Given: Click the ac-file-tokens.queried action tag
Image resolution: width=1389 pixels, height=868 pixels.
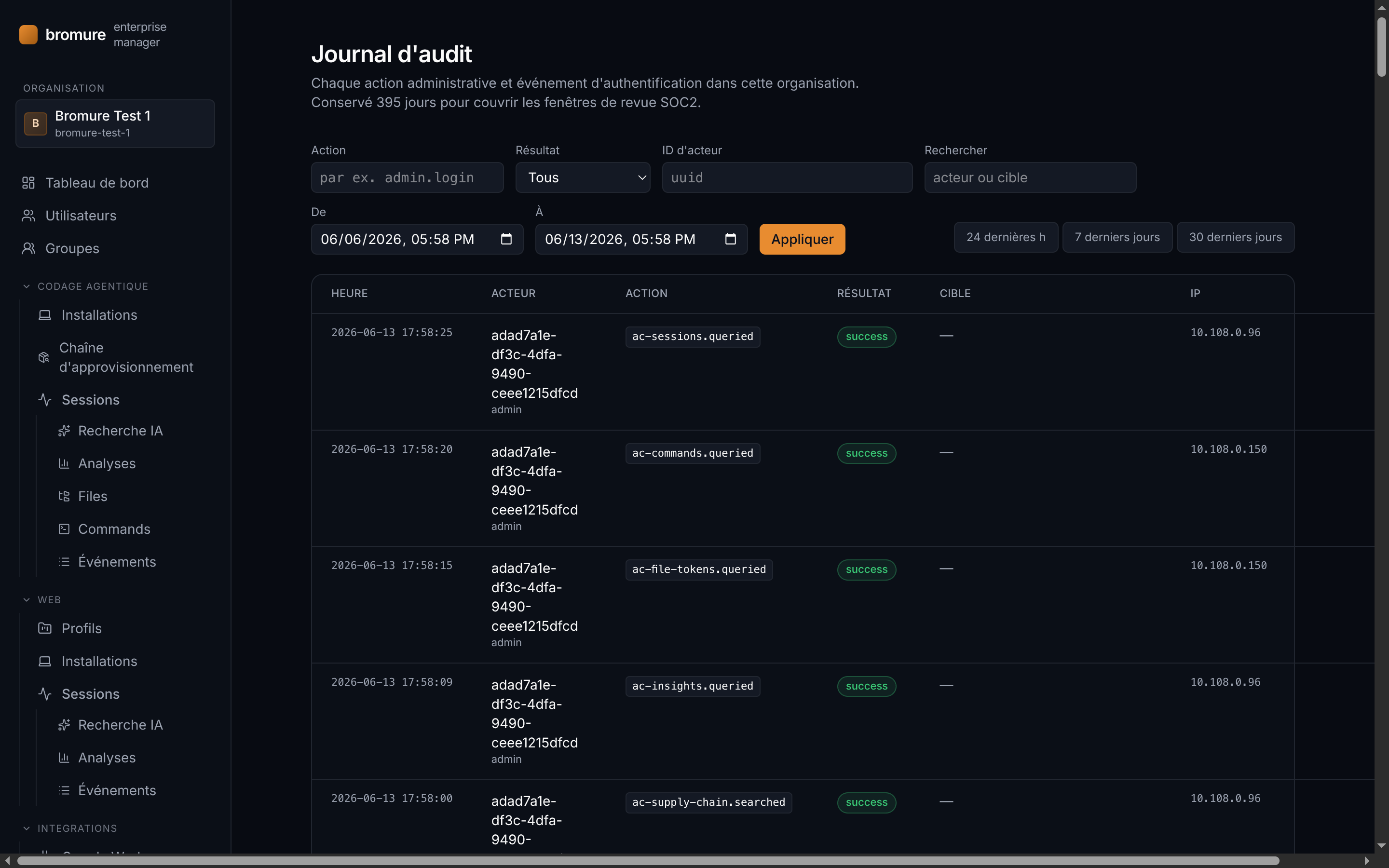Looking at the screenshot, I should click(698, 570).
